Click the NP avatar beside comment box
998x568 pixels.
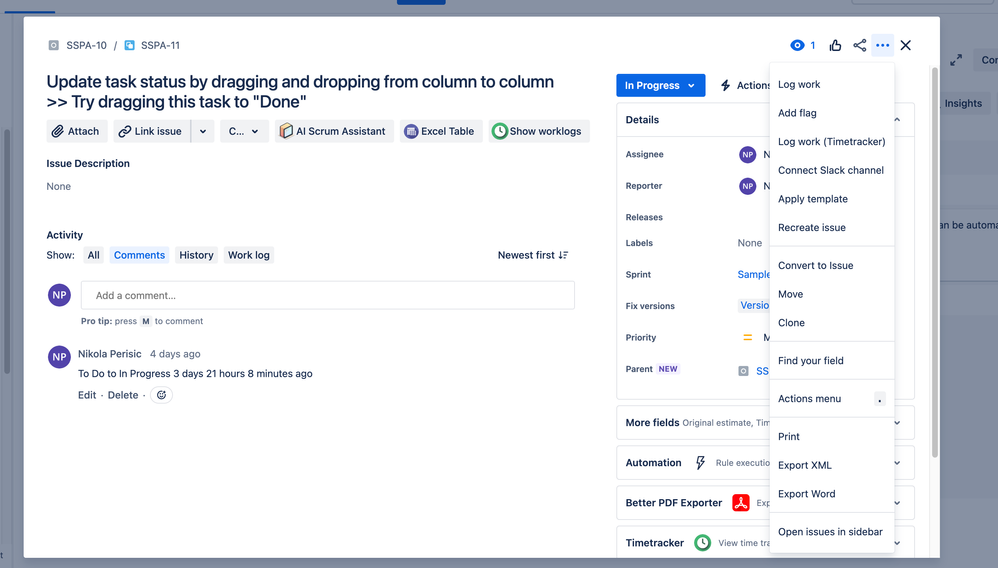click(59, 295)
